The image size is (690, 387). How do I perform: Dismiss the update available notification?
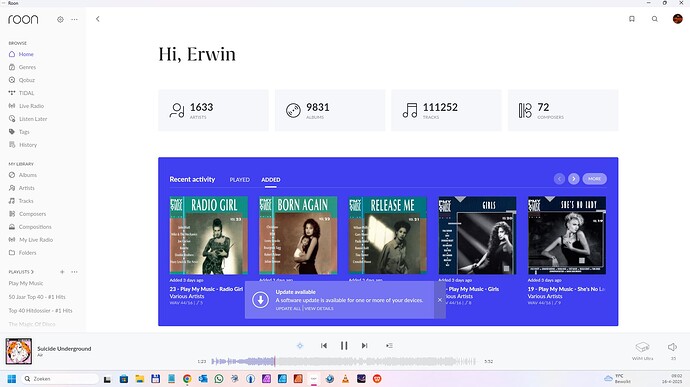(x=440, y=300)
